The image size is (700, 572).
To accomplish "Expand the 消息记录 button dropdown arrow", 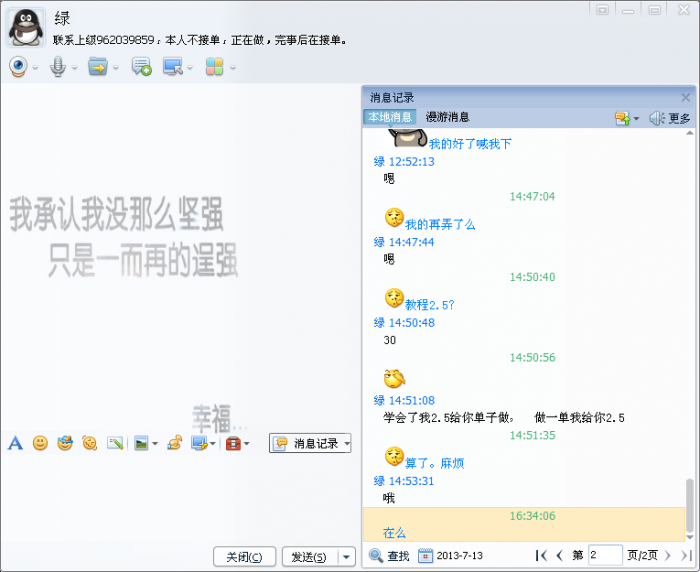I will (347, 443).
